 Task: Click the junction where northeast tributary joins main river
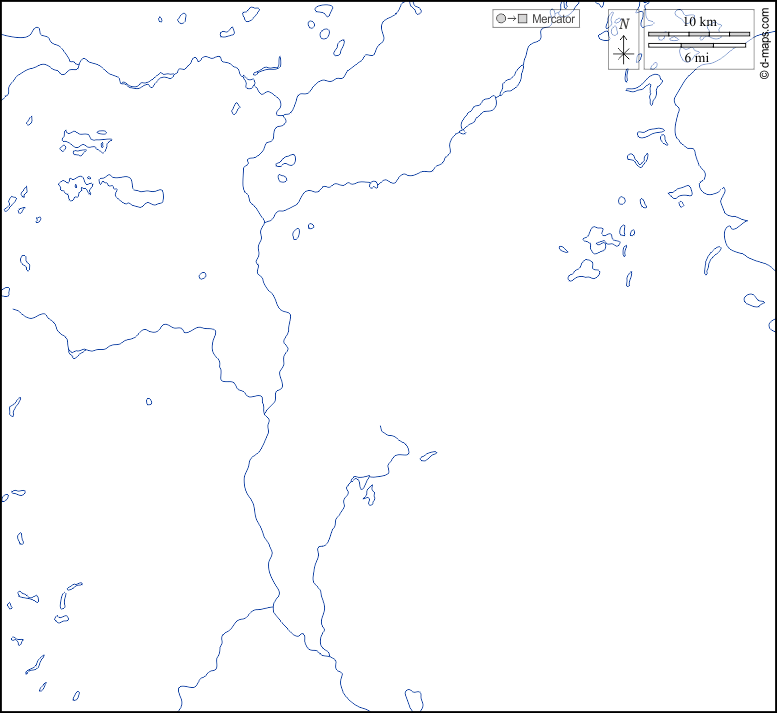click(263, 222)
